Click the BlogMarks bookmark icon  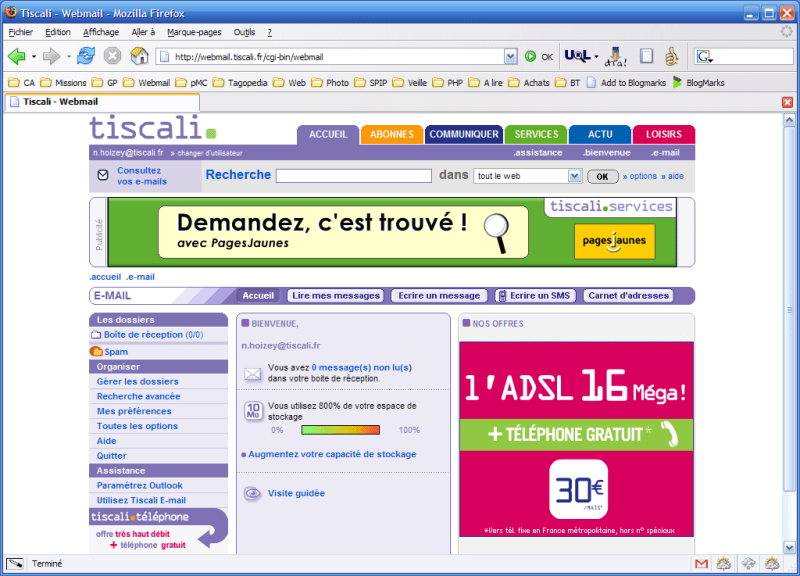[678, 82]
